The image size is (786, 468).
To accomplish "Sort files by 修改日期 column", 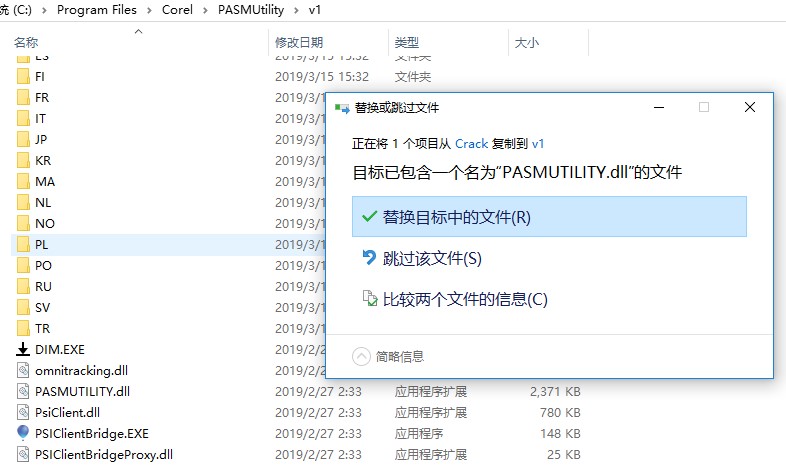I will (298, 43).
